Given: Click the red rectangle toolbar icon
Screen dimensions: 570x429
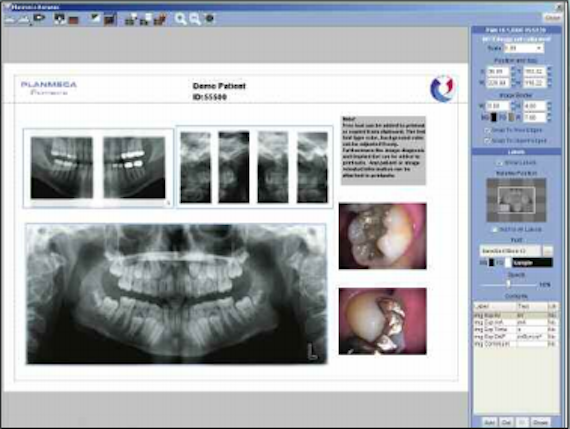Looking at the screenshot, I should [x=73, y=20].
